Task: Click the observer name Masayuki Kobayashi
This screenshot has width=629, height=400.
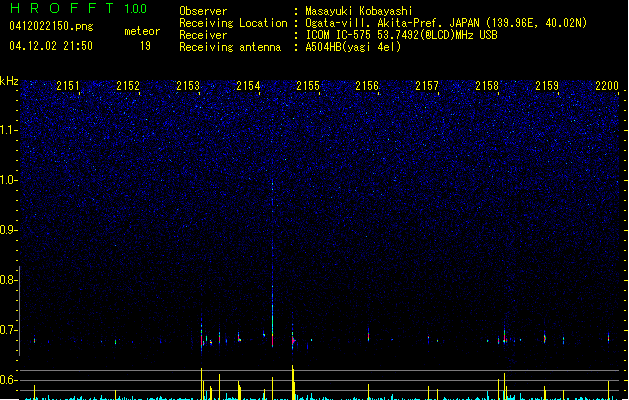Action: coord(359,11)
